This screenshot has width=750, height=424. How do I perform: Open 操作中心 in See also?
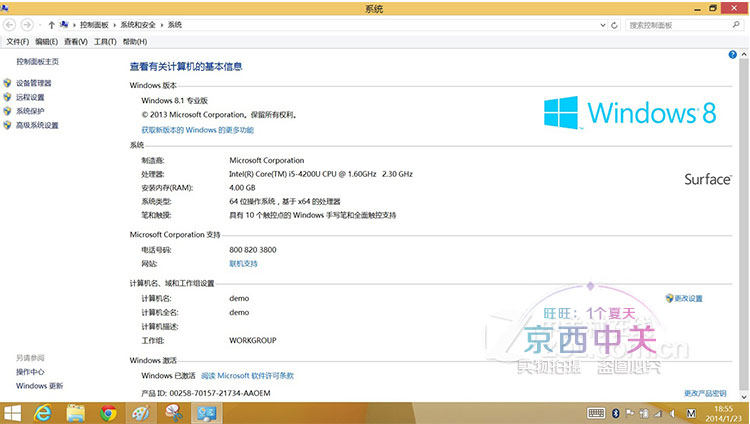30,372
